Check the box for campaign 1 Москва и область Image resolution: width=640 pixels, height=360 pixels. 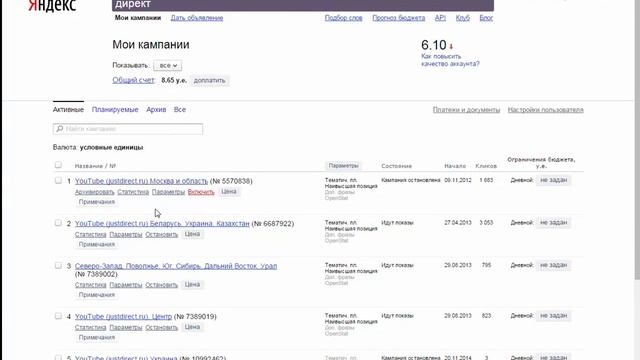[58, 180]
